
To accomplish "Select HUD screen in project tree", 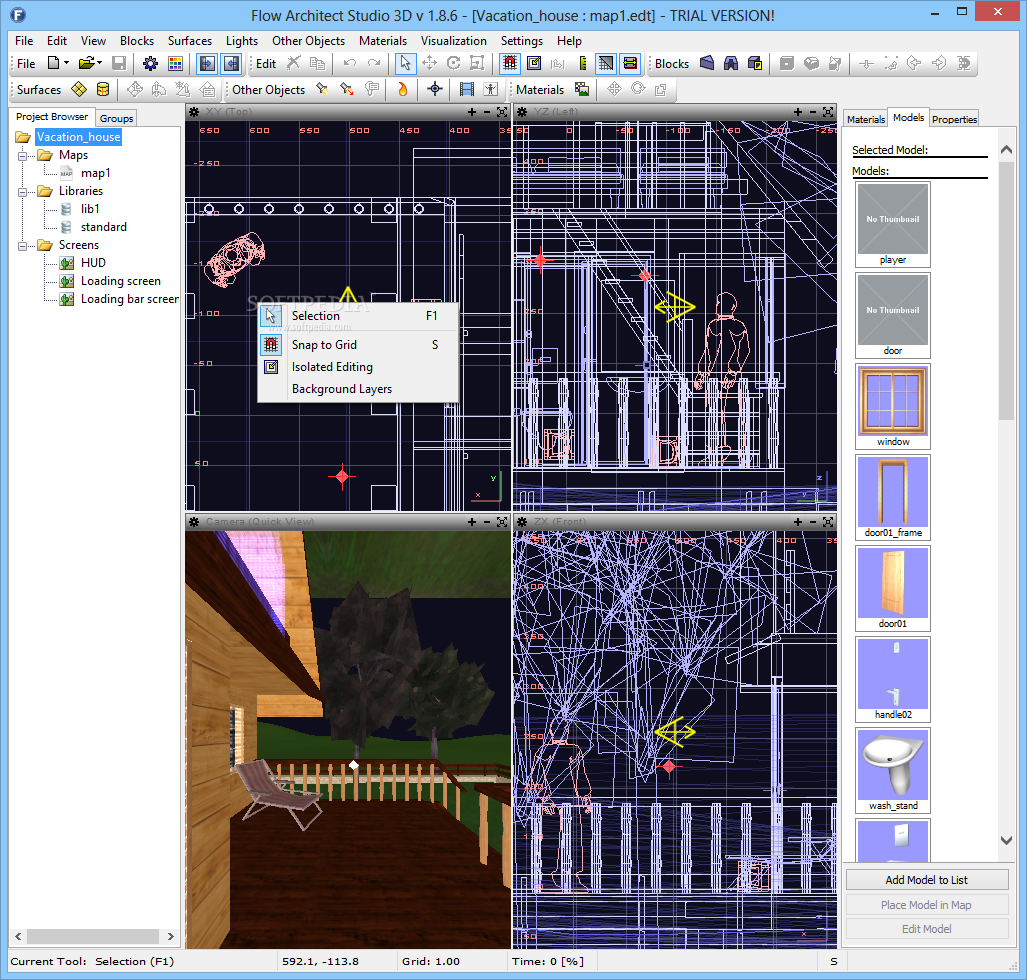I will (x=93, y=263).
